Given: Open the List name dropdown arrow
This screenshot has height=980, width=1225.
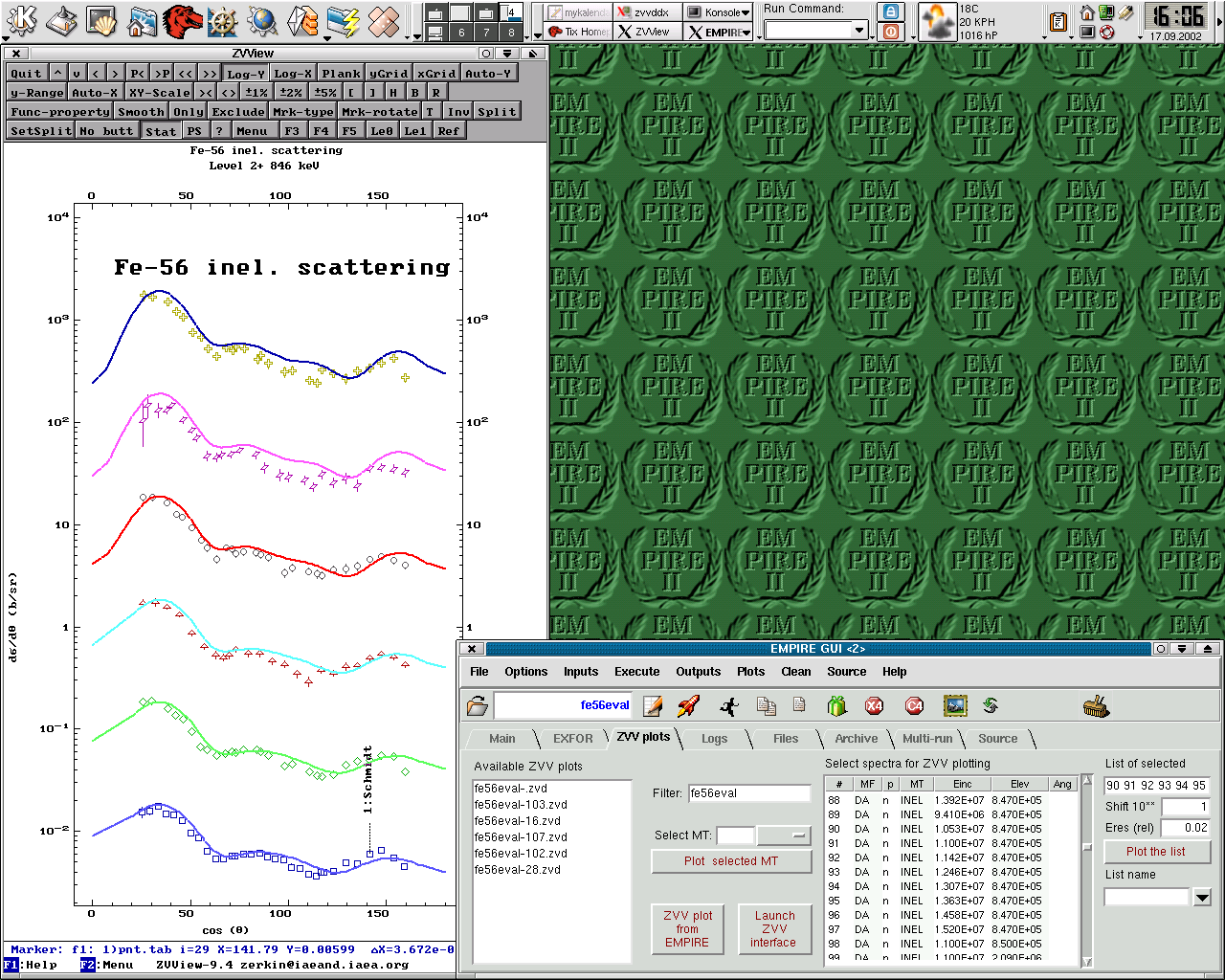Looking at the screenshot, I should click(x=1202, y=897).
